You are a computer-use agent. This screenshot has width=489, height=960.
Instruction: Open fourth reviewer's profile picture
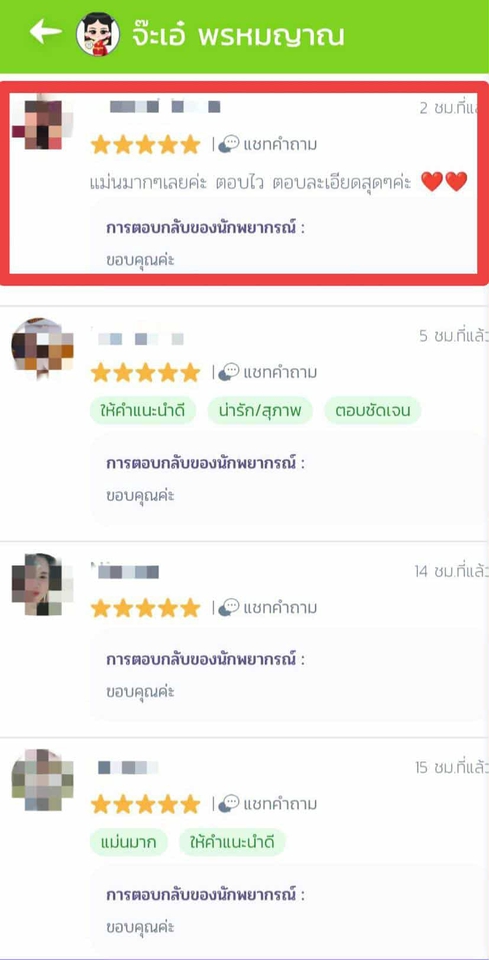tap(42, 780)
